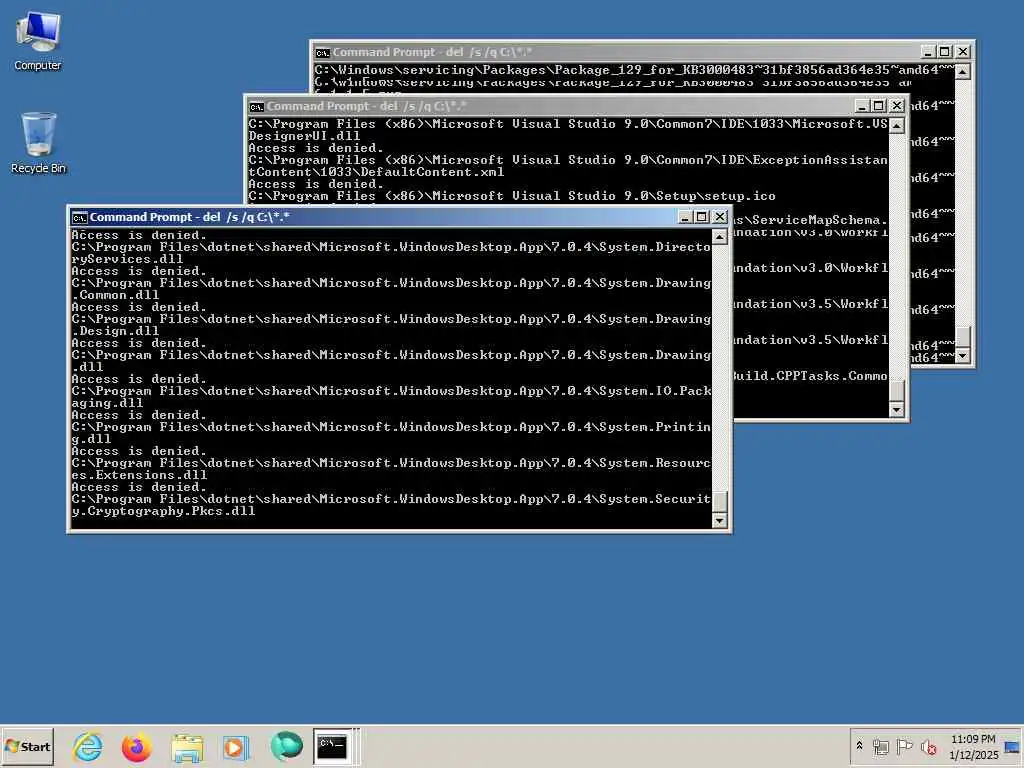This screenshot has width=1024, height=768.
Task: Open Windows Media Player from the taskbar
Action: tap(236, 746)
